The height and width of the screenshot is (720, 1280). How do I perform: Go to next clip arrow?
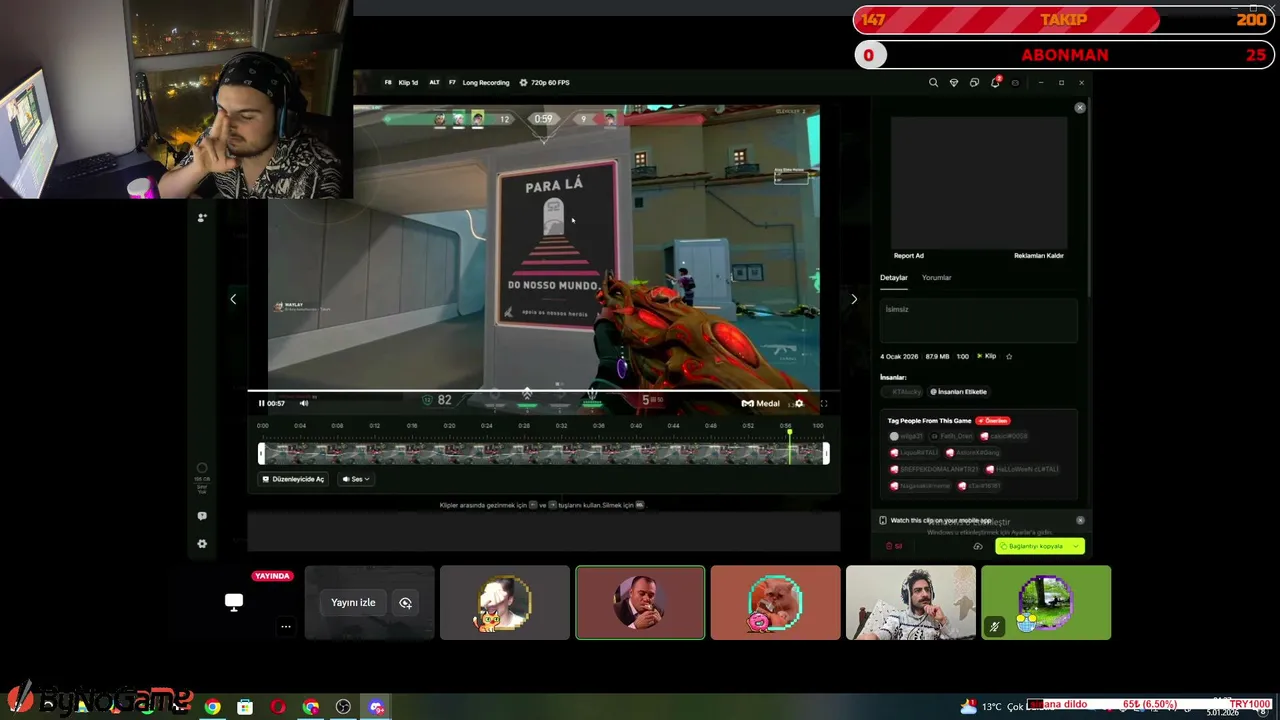854,299
